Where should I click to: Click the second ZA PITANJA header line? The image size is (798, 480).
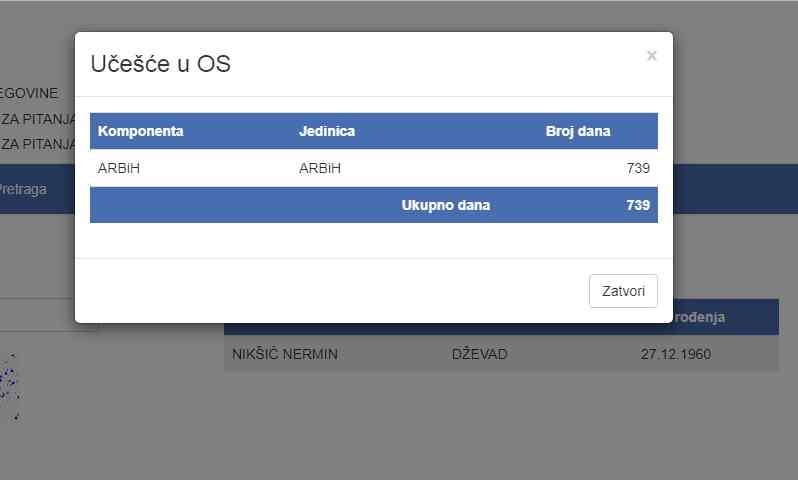tap(38, 144)
